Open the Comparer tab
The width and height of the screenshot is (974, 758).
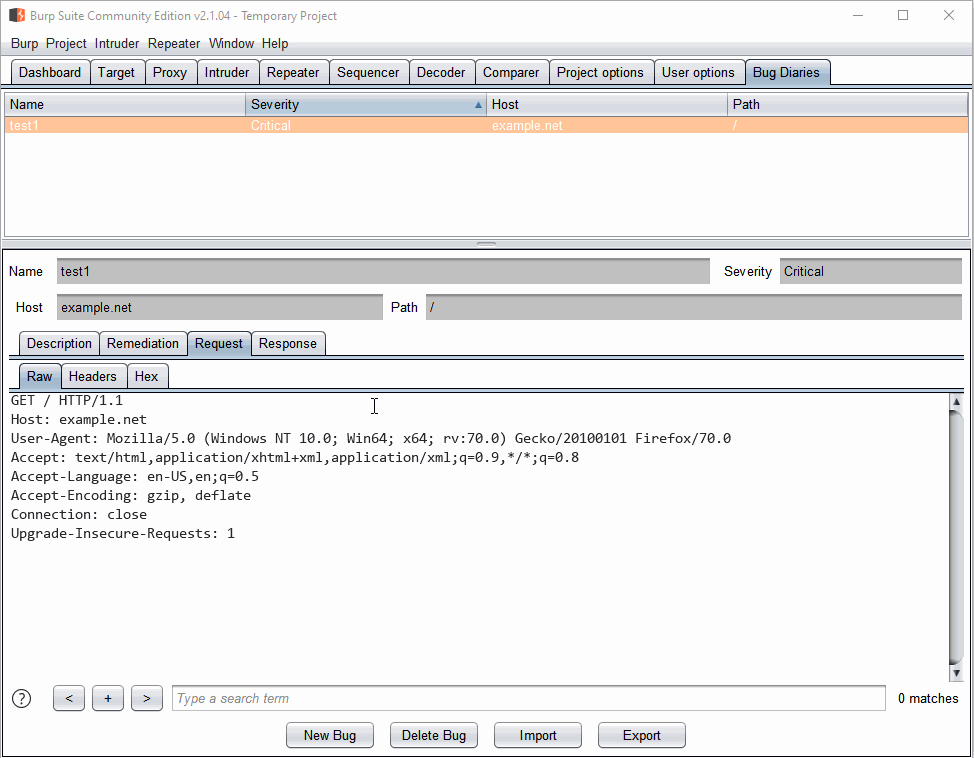(x=511, y=73)
